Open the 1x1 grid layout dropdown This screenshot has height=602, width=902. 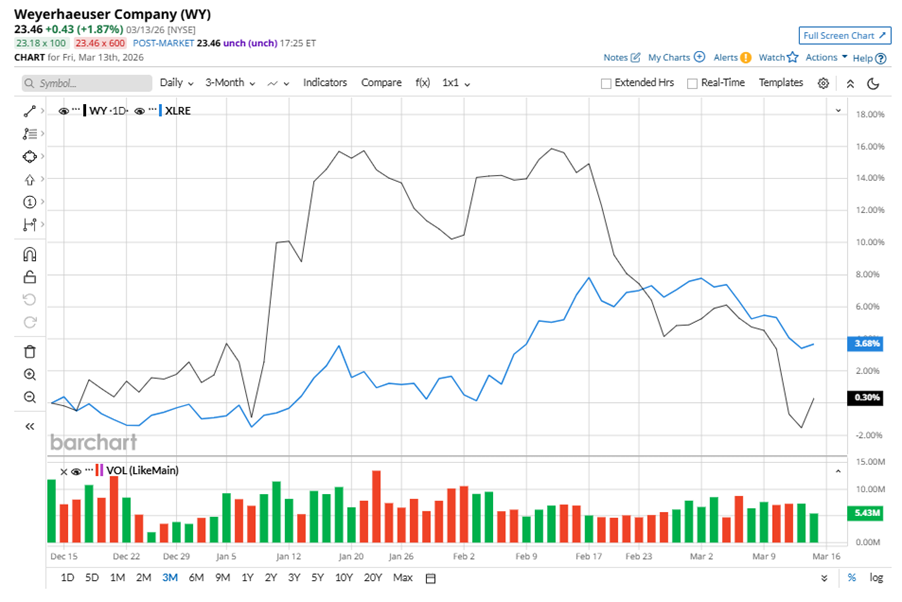(x=456, y=83)
